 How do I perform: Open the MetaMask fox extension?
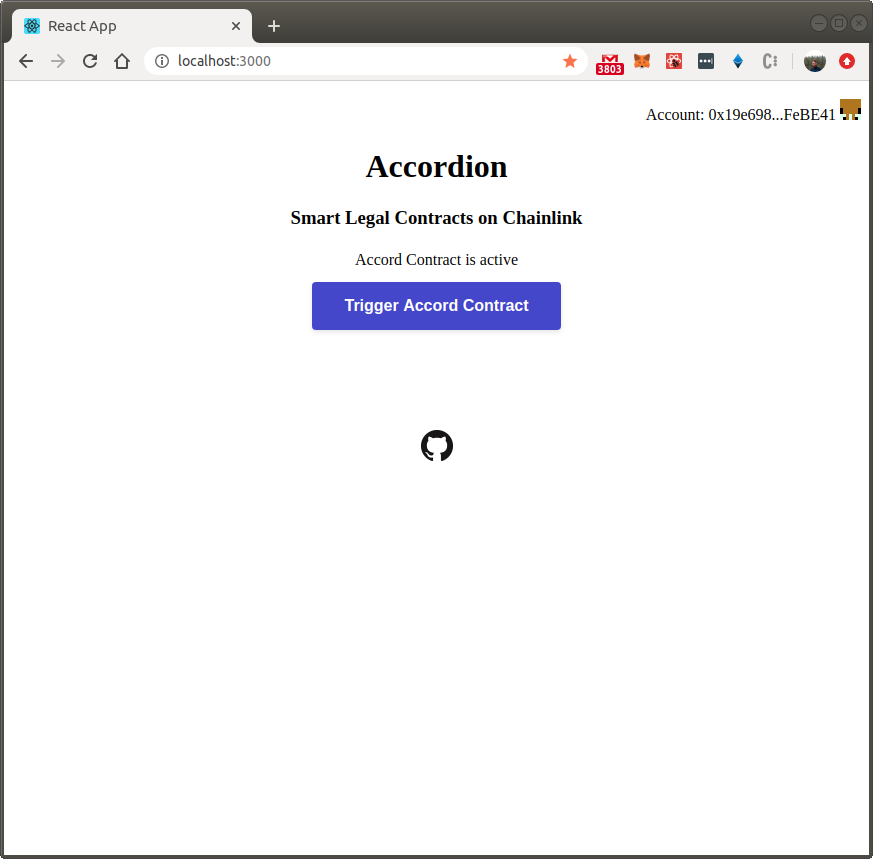click(x=642, y=61)
